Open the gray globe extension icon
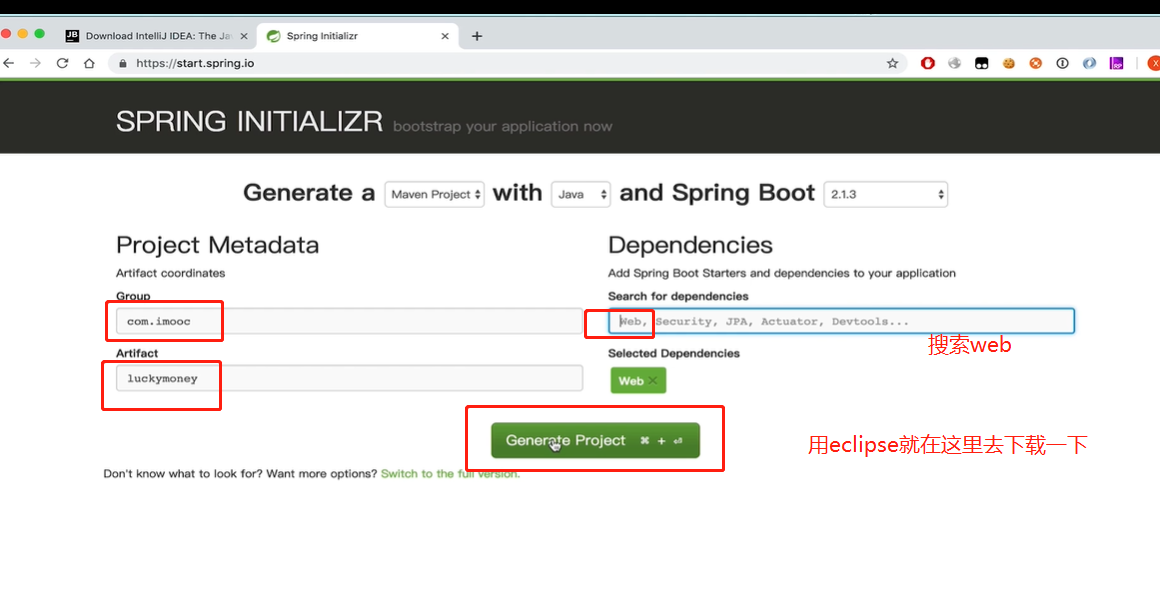 pos(954,64)
